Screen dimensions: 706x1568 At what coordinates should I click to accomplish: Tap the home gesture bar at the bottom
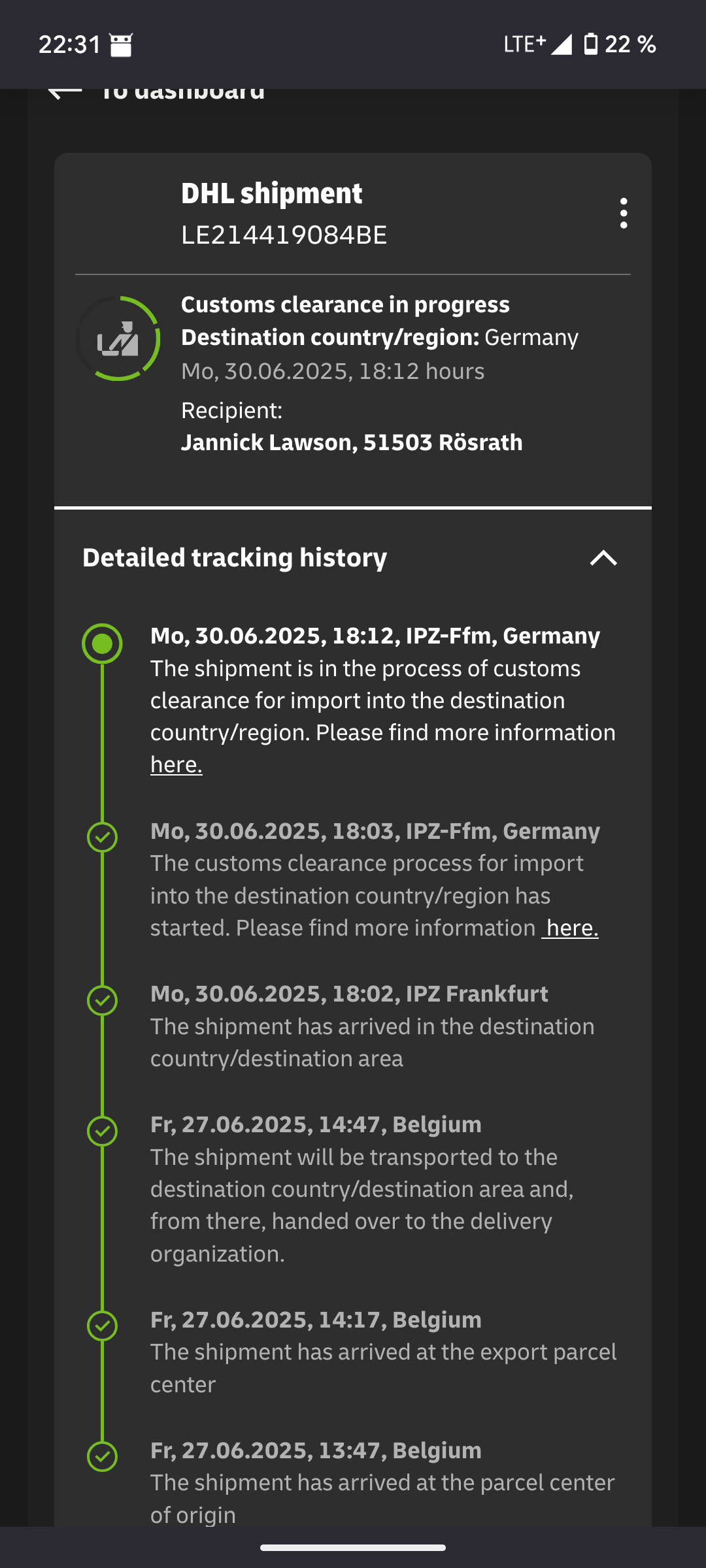pos(353,1547)
